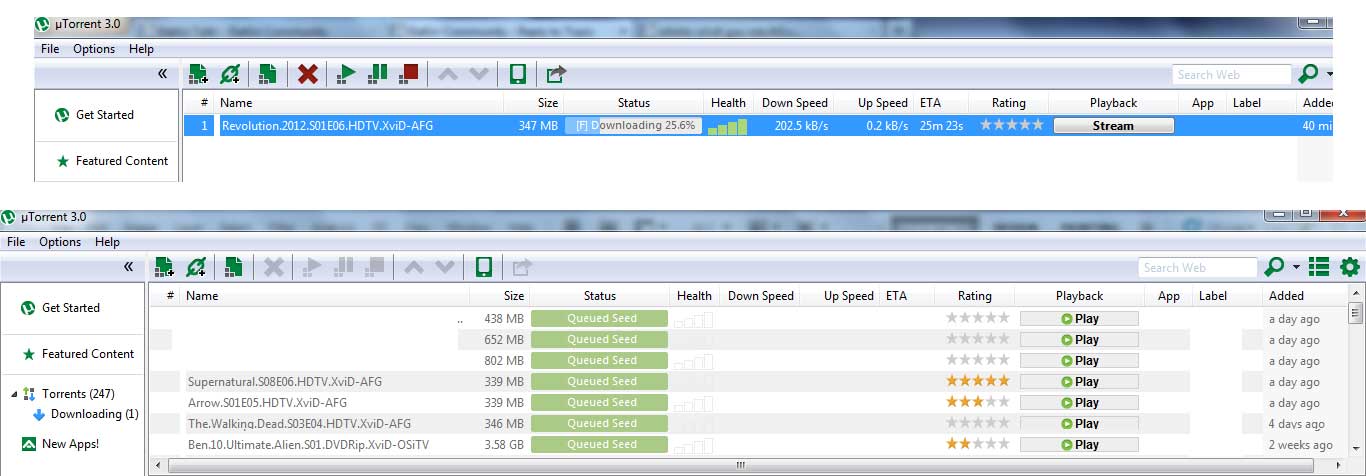Open the Options menu in upper window
The width and height of the screenshot is (1366, 476).
[94, 49]
